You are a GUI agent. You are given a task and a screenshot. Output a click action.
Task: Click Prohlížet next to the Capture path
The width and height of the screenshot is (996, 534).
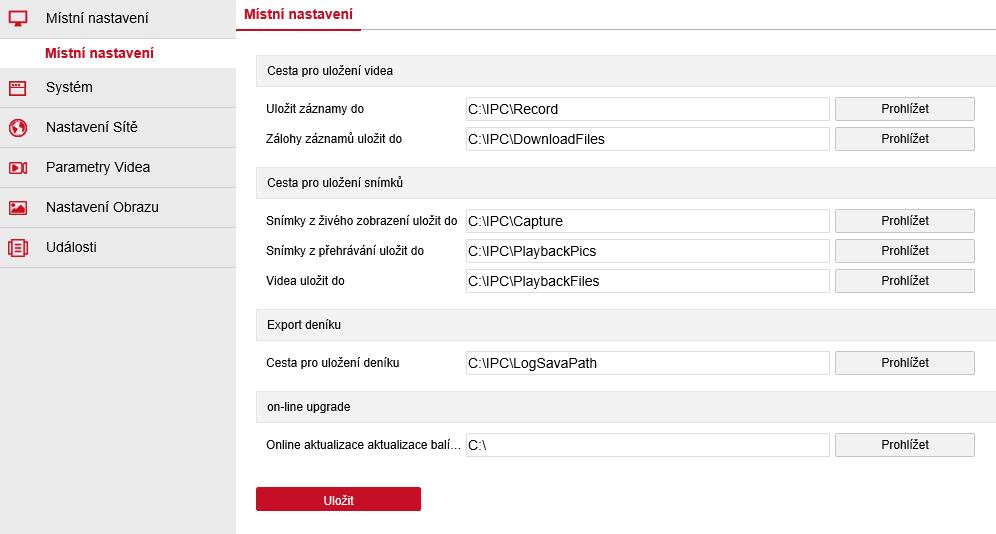point(905,220)
